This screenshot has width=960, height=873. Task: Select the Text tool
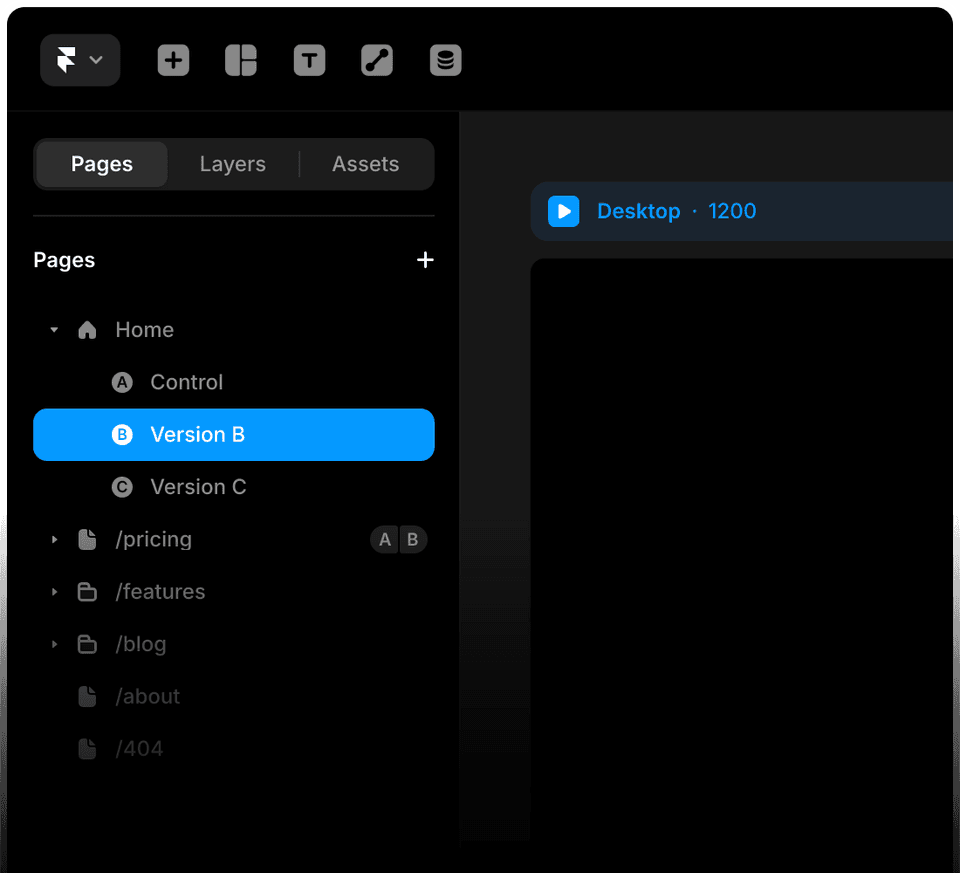(309, 60)
